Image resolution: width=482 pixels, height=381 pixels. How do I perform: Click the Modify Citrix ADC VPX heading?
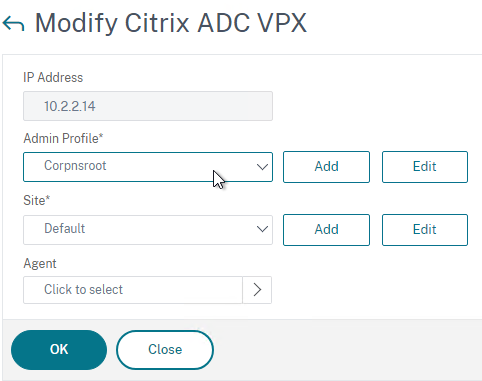click(x=171, y=23)
